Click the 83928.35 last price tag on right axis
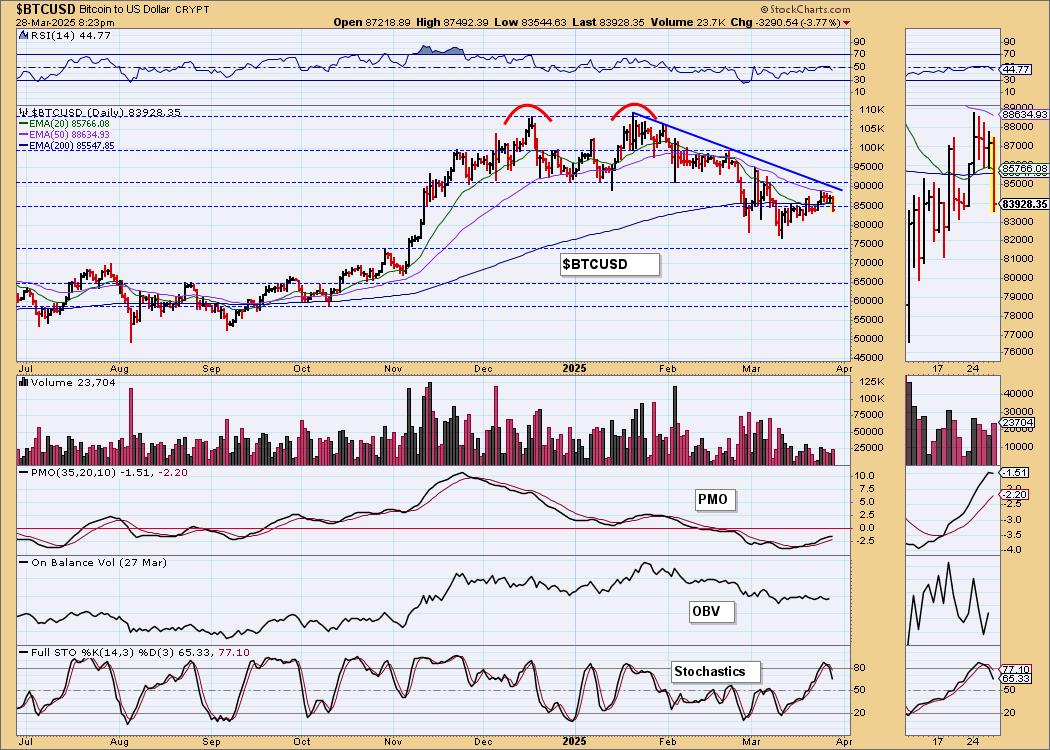1050x750 pixels. coord(1025,204)
